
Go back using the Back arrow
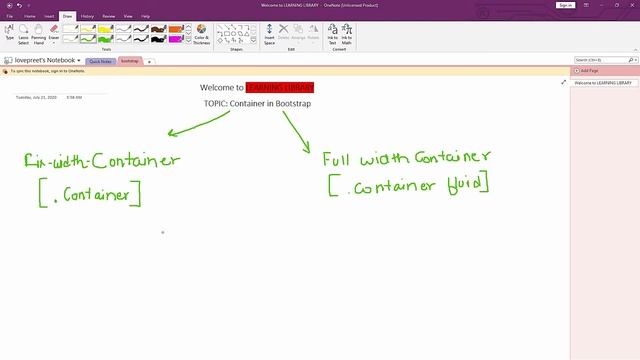[x=9, y=5]
